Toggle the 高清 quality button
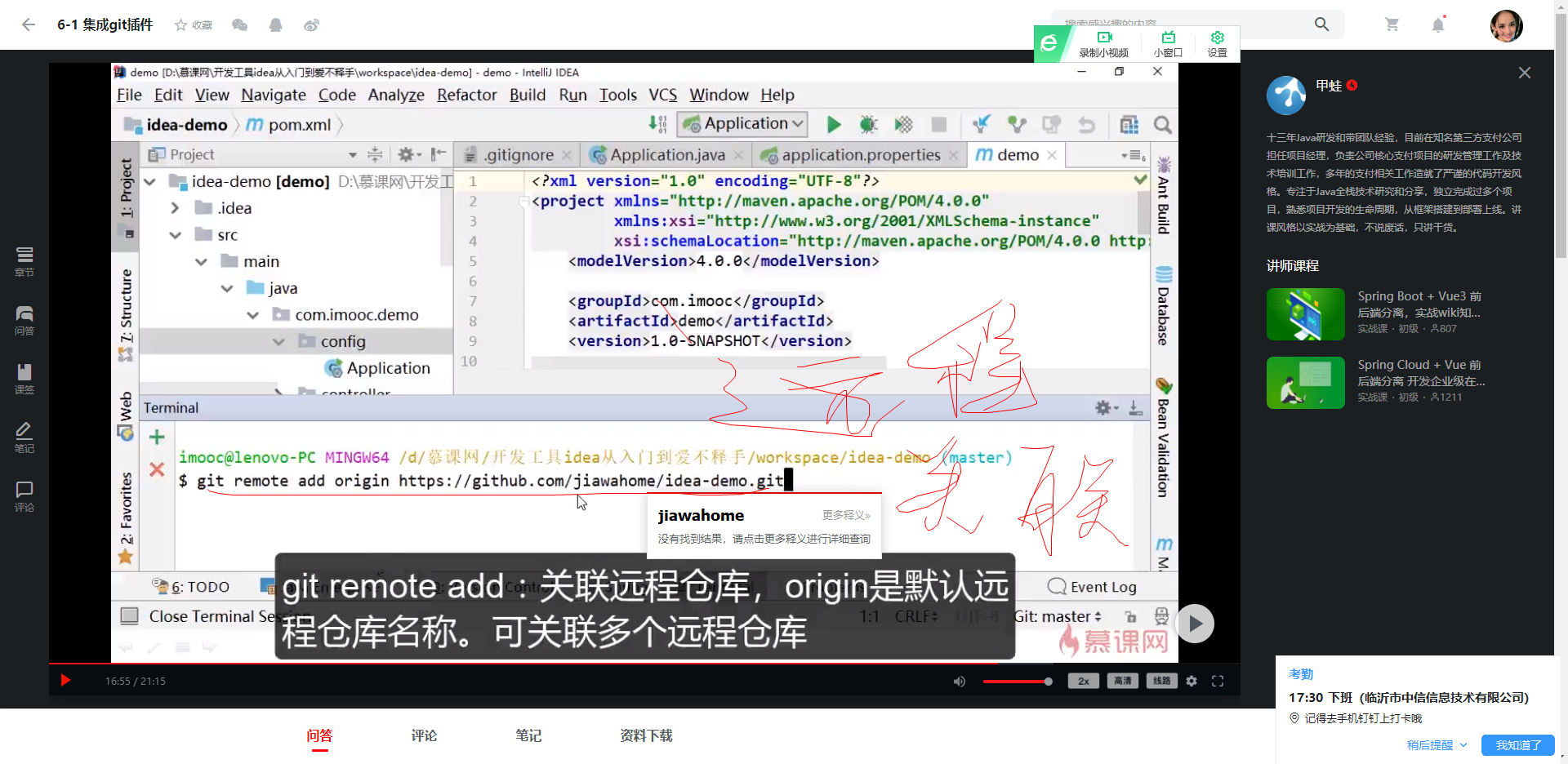 1123,681
